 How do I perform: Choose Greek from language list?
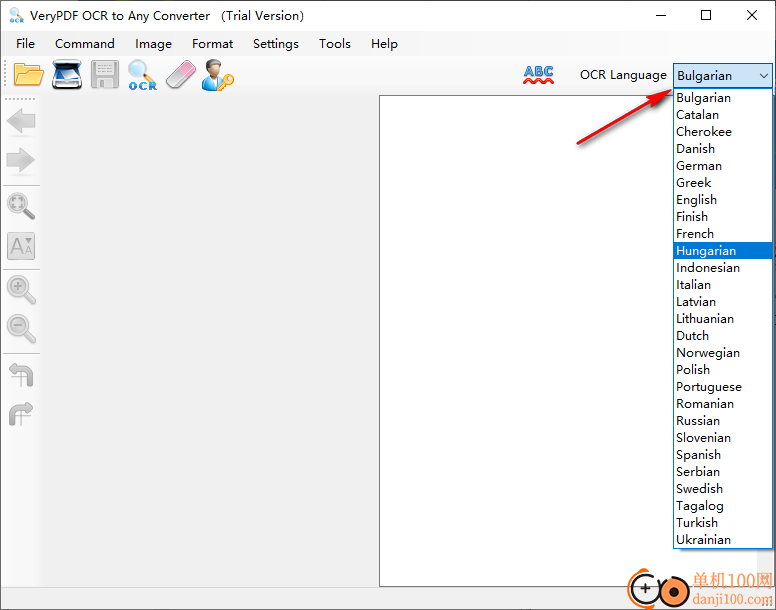723,183
